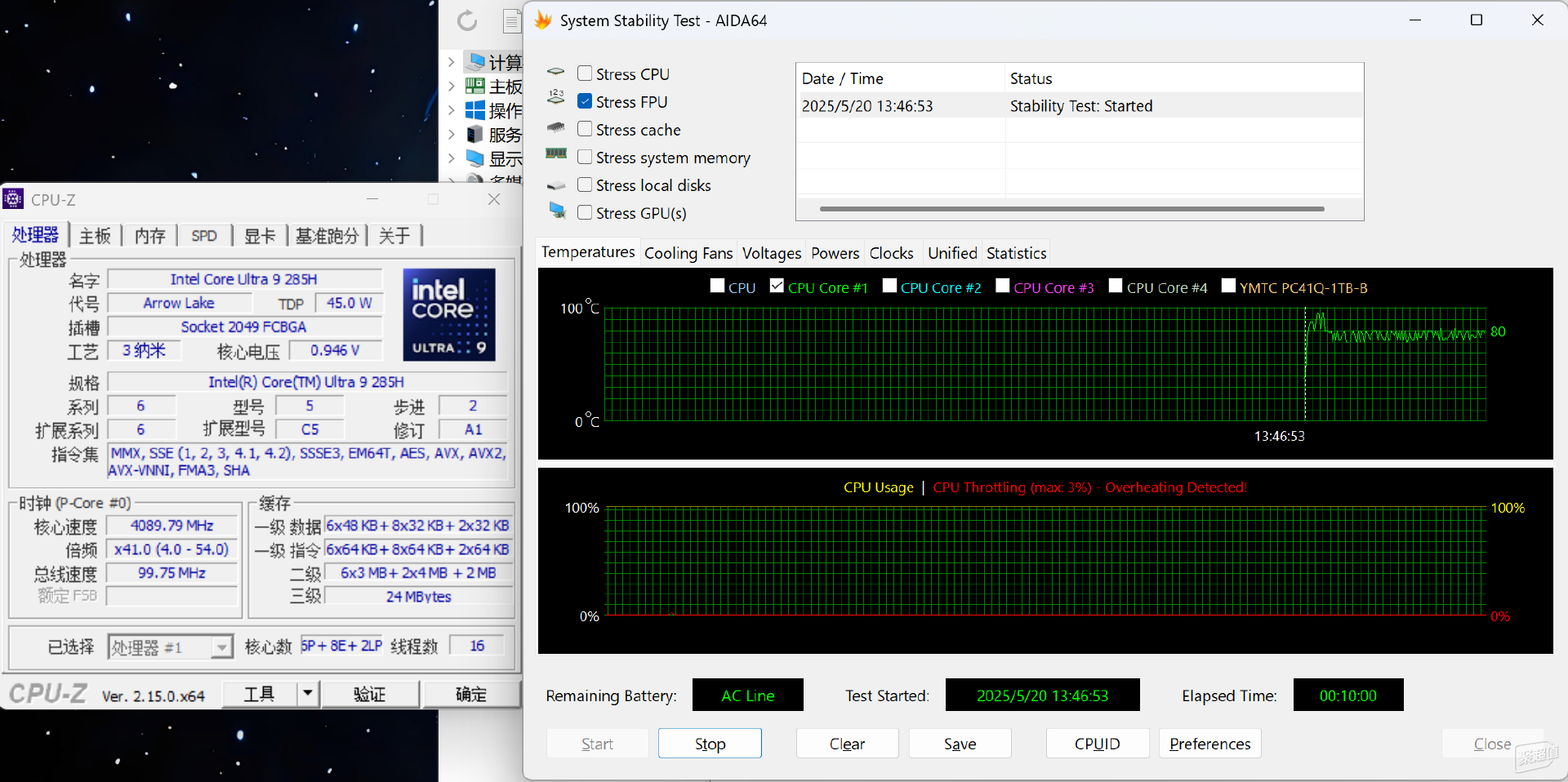
Task: Click the Intel Core Ultra 9 logo in CPU-Z
Action: click(449, 314)
